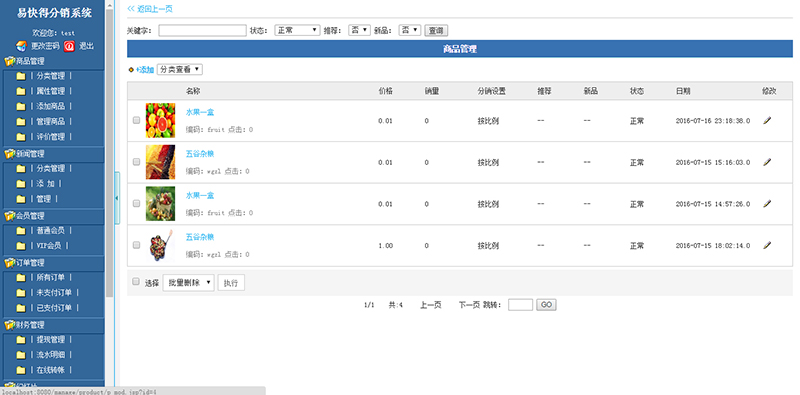Image resolution: width=800 pixels, height=395 pixels.
Task: Tick checkbox for 五谷杂粮 priced 0.01
Action: pos(136,162)
